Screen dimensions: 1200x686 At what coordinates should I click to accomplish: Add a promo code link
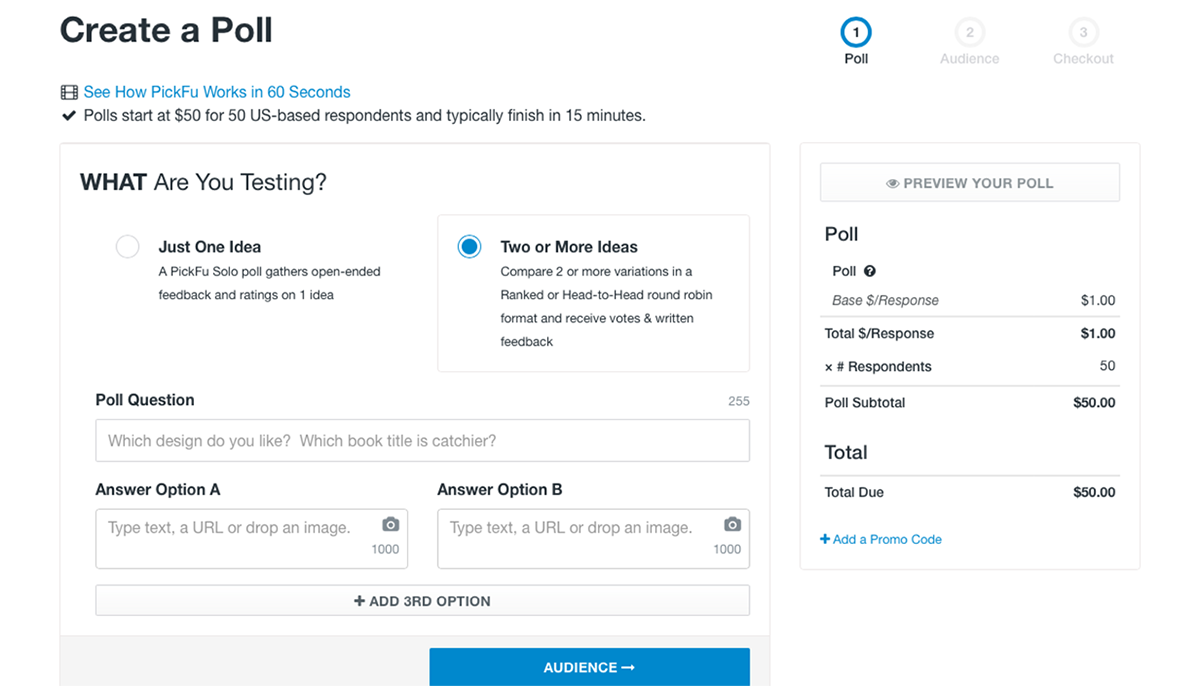click(887, 539)
